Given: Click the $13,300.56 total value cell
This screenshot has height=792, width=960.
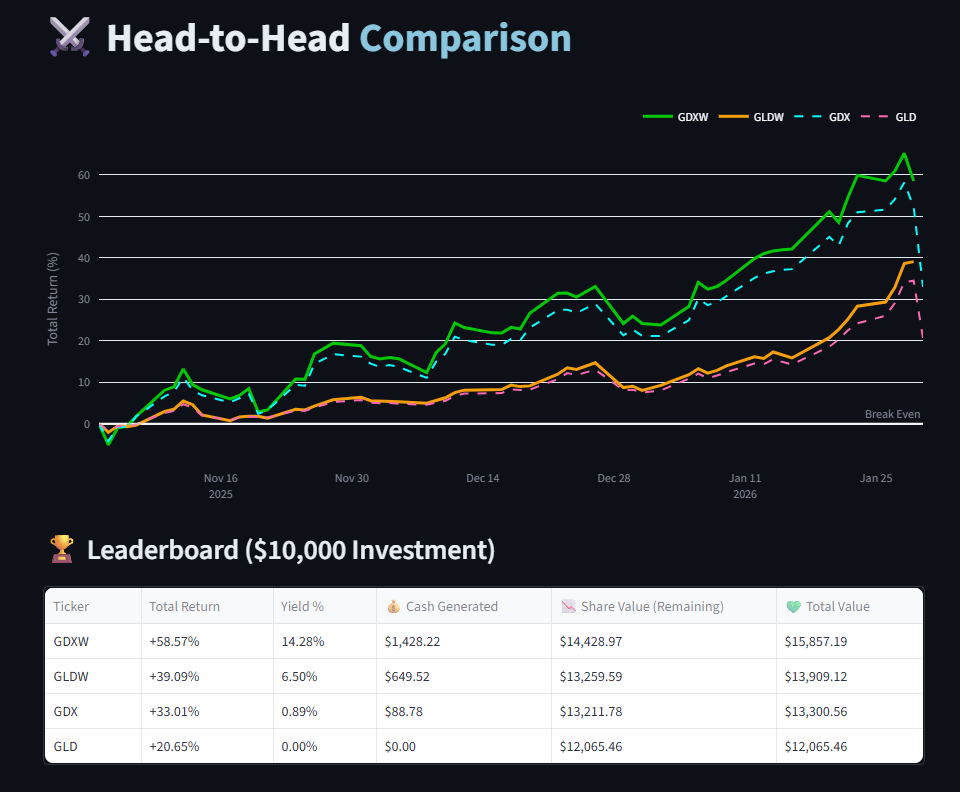Looking at the screenshot, I should (x=849, y=711).
